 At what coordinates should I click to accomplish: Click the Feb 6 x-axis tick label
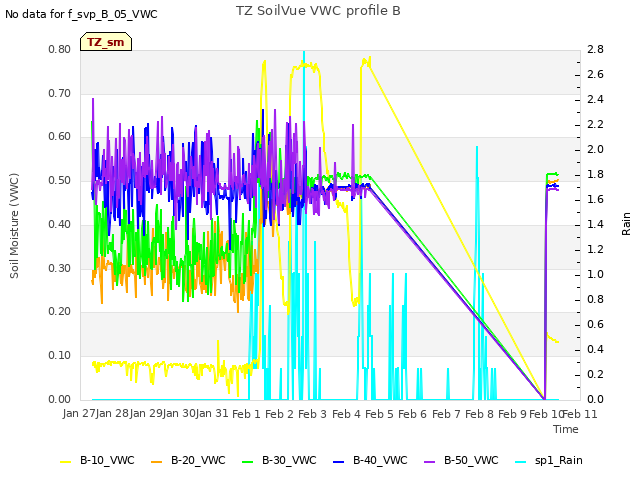(412, 414)
